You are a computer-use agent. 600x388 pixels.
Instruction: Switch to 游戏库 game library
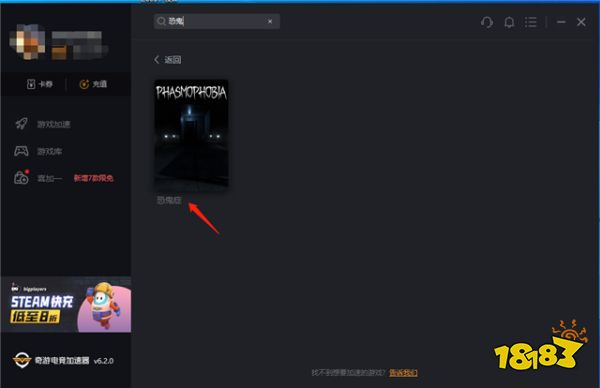pyautogui.click(x=38, y=151)
